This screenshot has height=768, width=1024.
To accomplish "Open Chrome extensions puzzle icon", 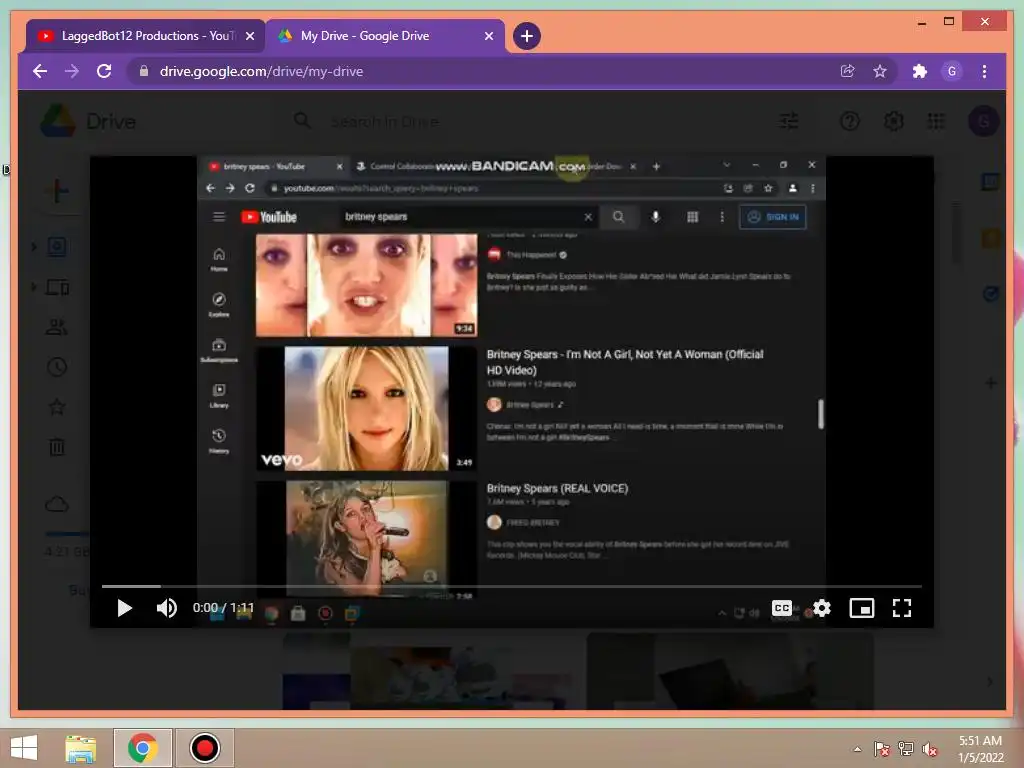I will click(920, 71).
